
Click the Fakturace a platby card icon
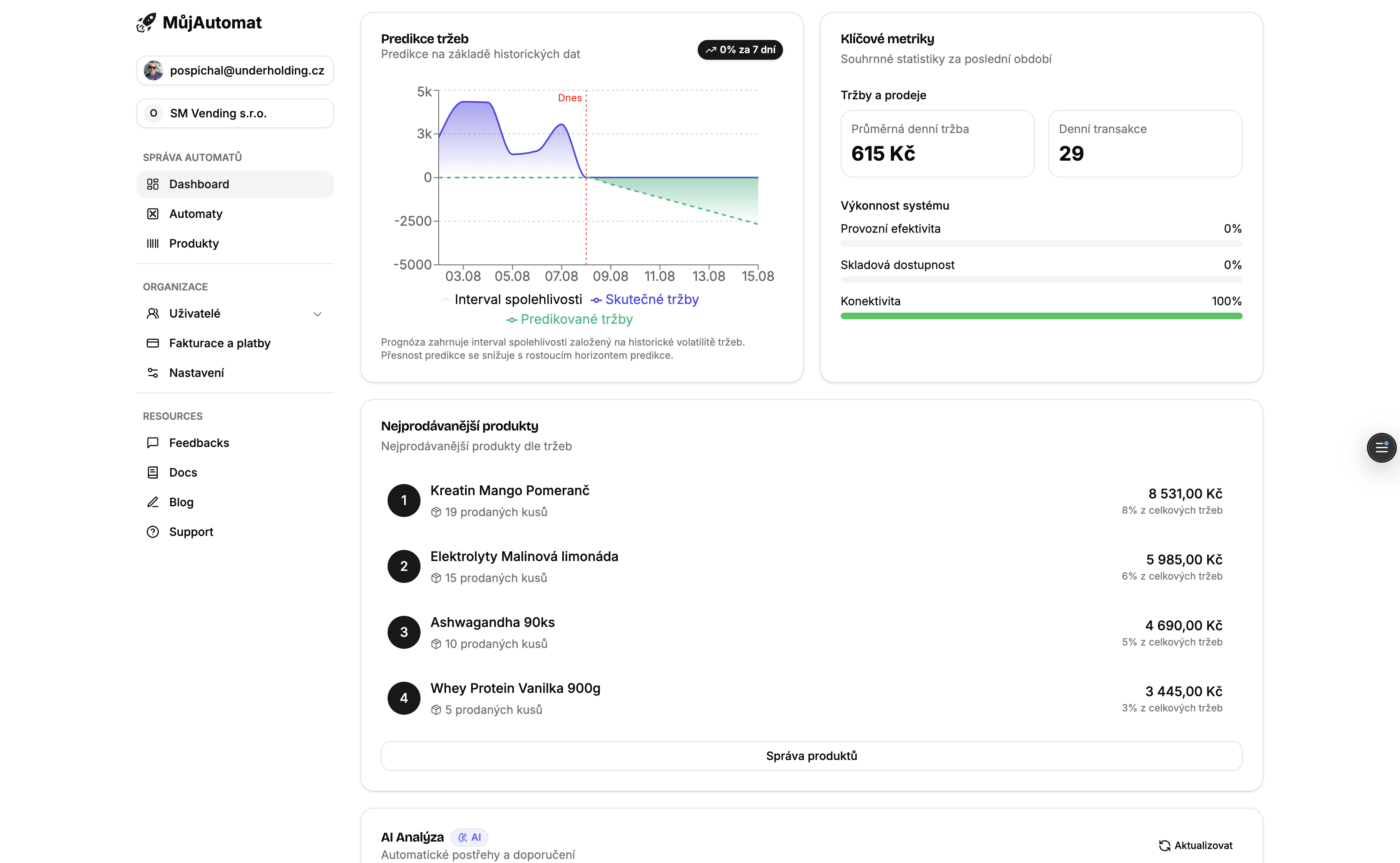(x=152, y=343)
